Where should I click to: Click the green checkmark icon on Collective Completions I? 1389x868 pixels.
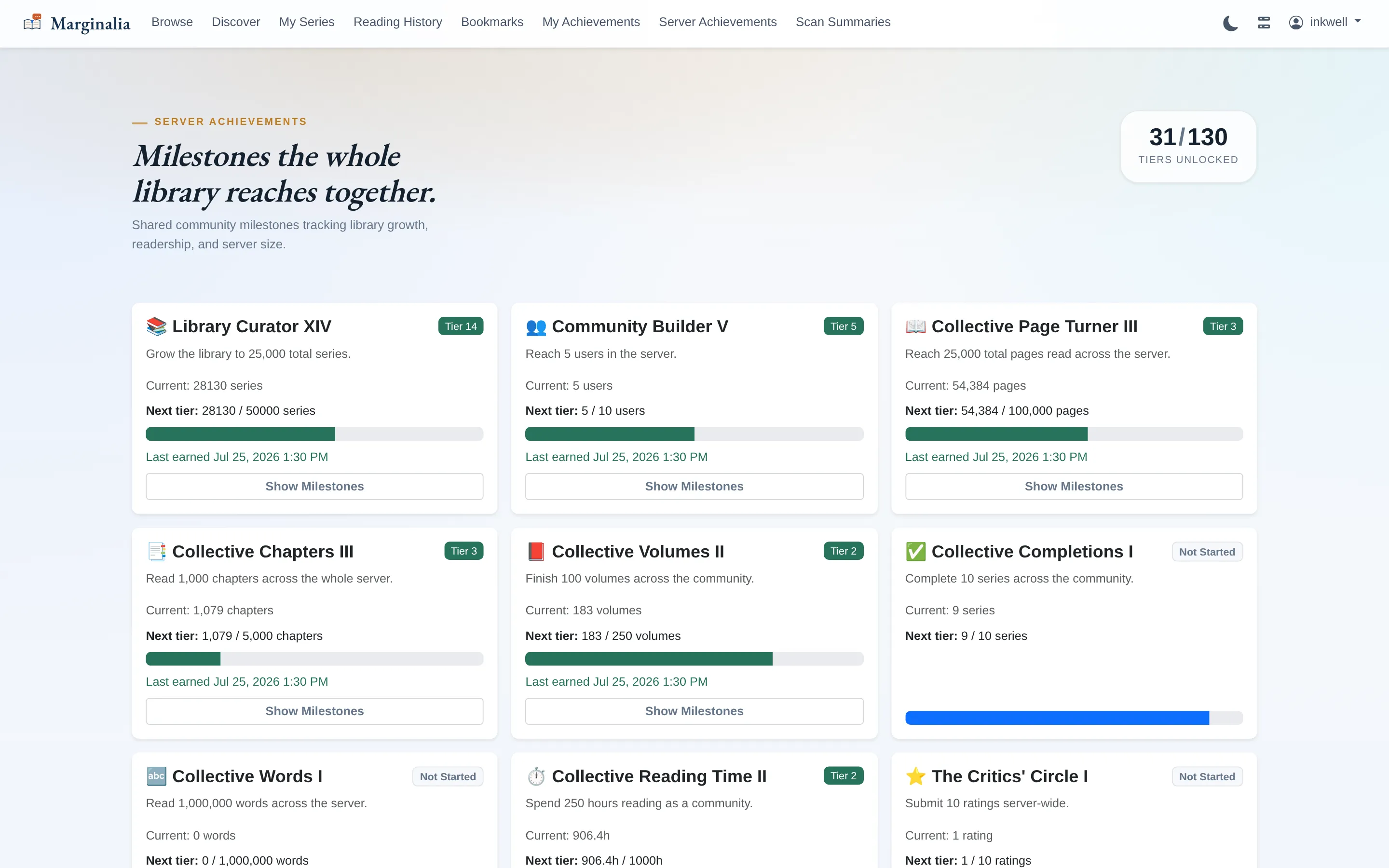tap(915, 551)
